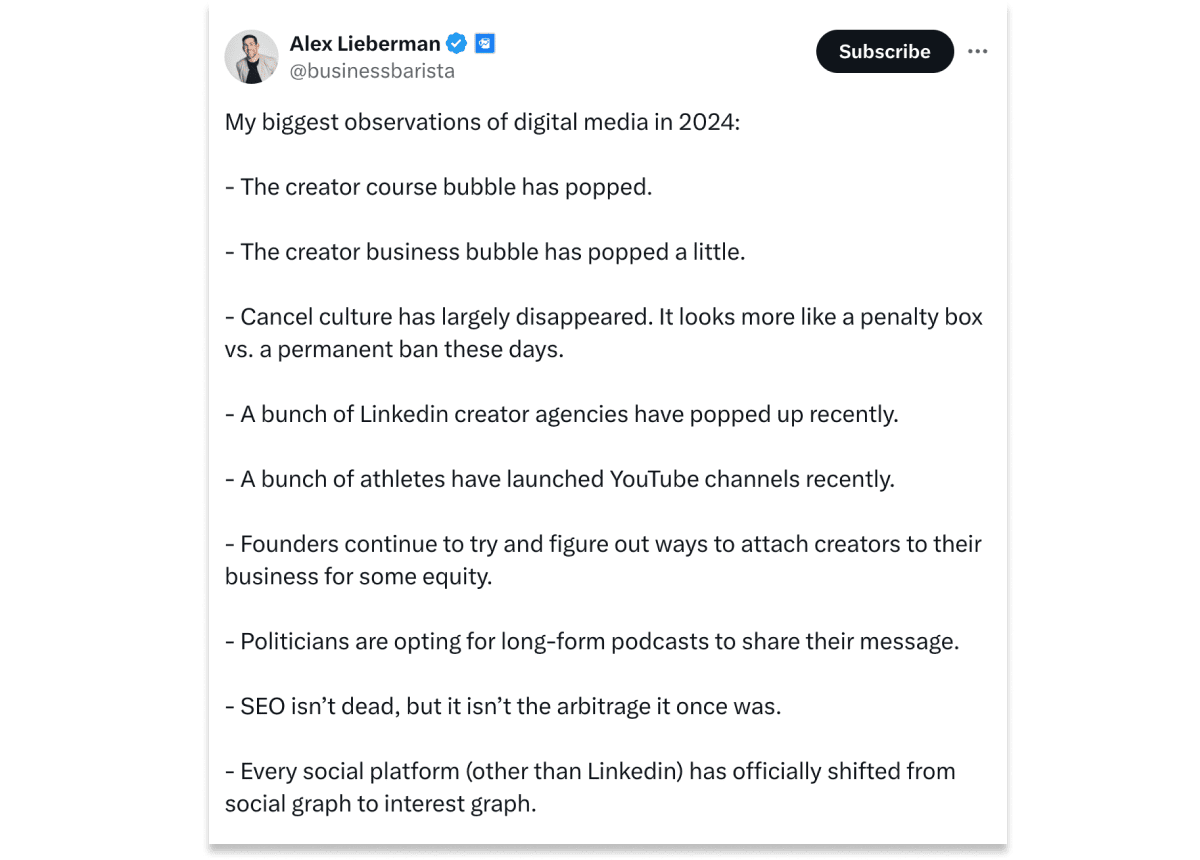This screenshot has width=1200, height=860.
Task: Click the 'Every social platform' paragraph
Action: (x=590, y=787)
